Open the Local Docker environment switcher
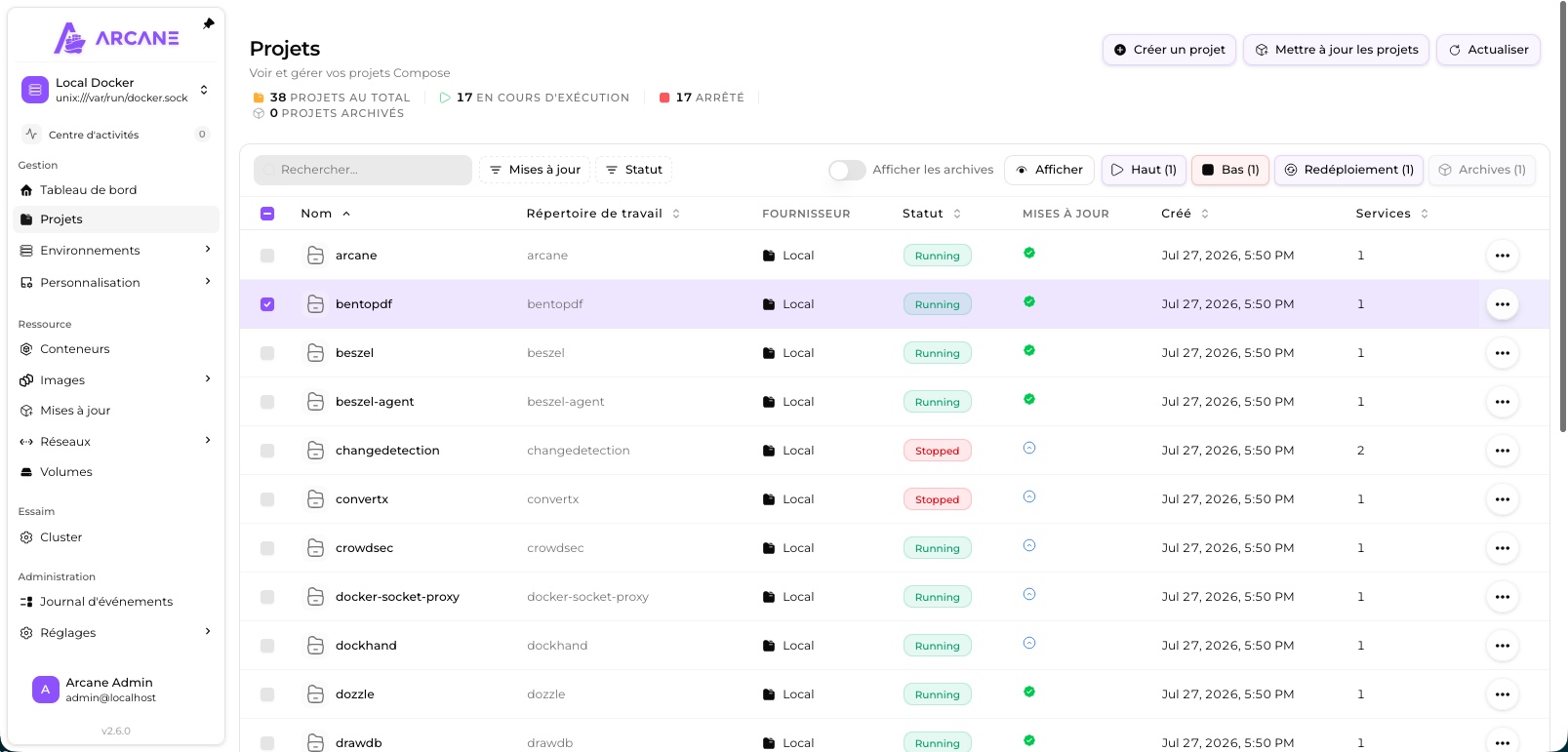 tap(116, 90)
